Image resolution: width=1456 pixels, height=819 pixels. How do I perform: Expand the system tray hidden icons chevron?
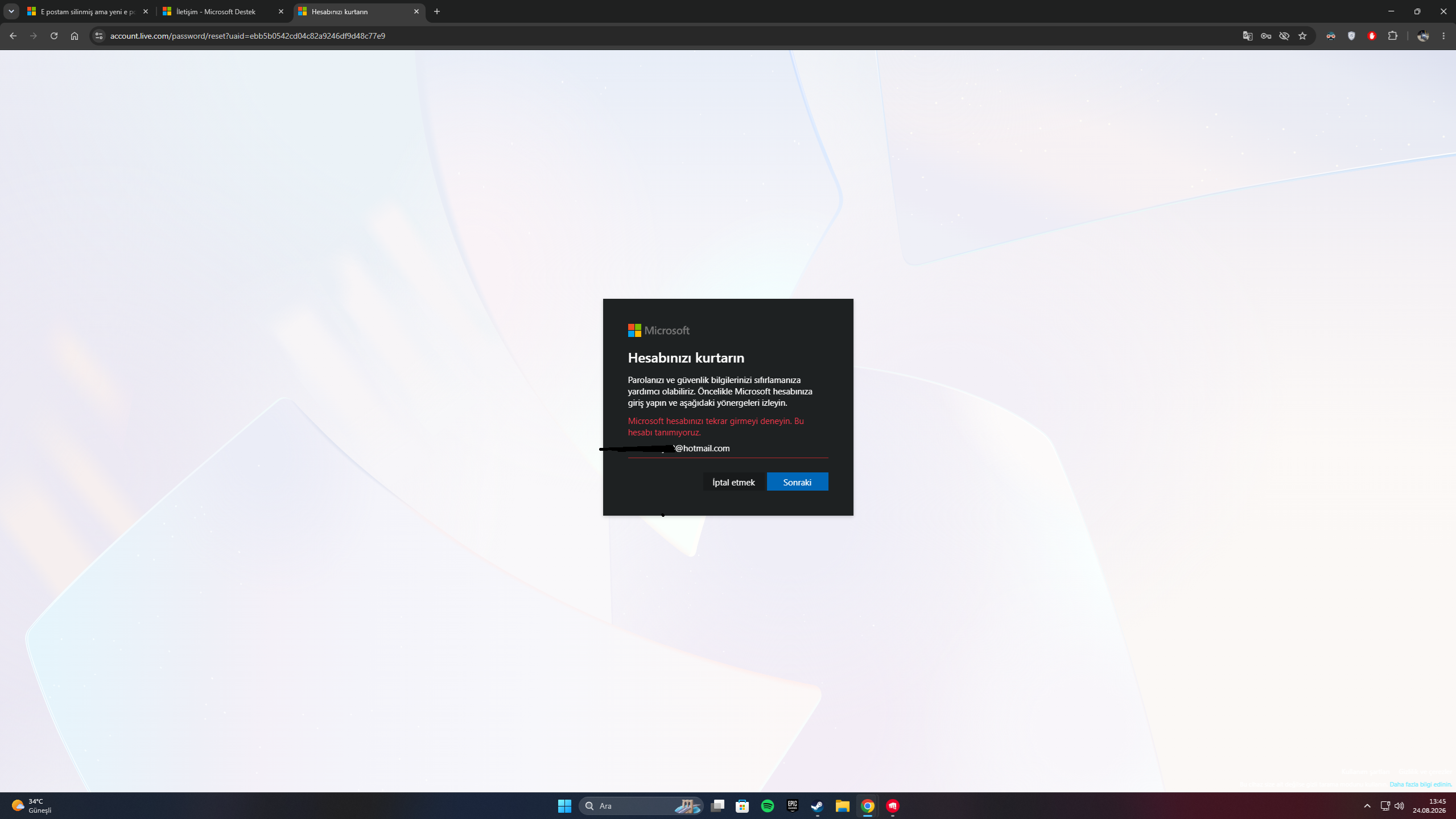pyautogui.click(x=1367, y=806)
